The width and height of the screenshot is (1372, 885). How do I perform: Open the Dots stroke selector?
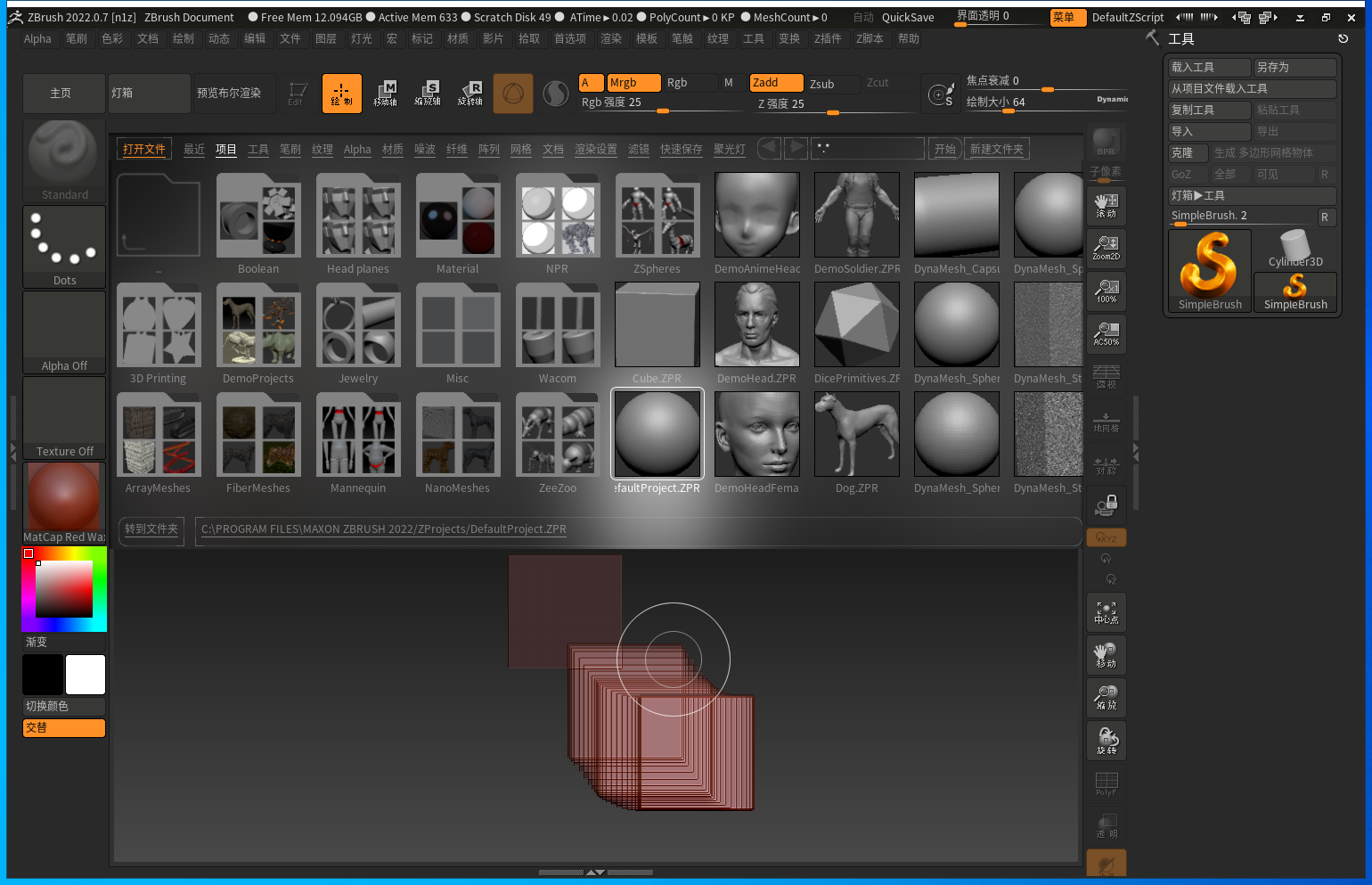(64, 246)
